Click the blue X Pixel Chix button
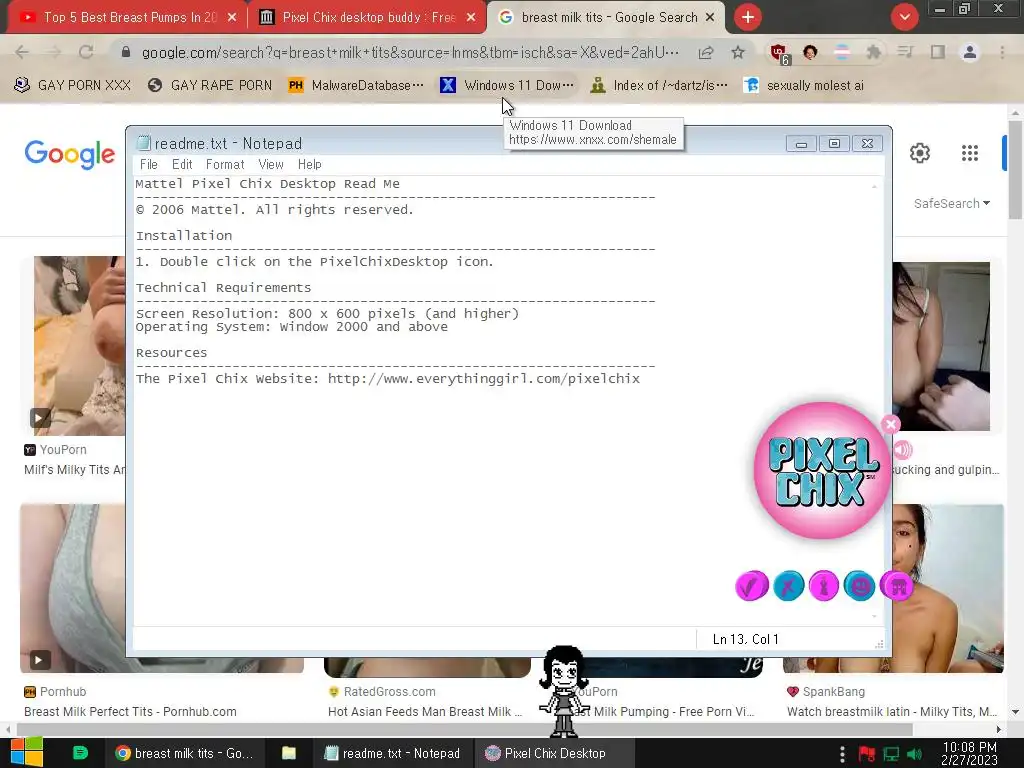Screen dimensions: 1024x768 [x=788, y=586]
